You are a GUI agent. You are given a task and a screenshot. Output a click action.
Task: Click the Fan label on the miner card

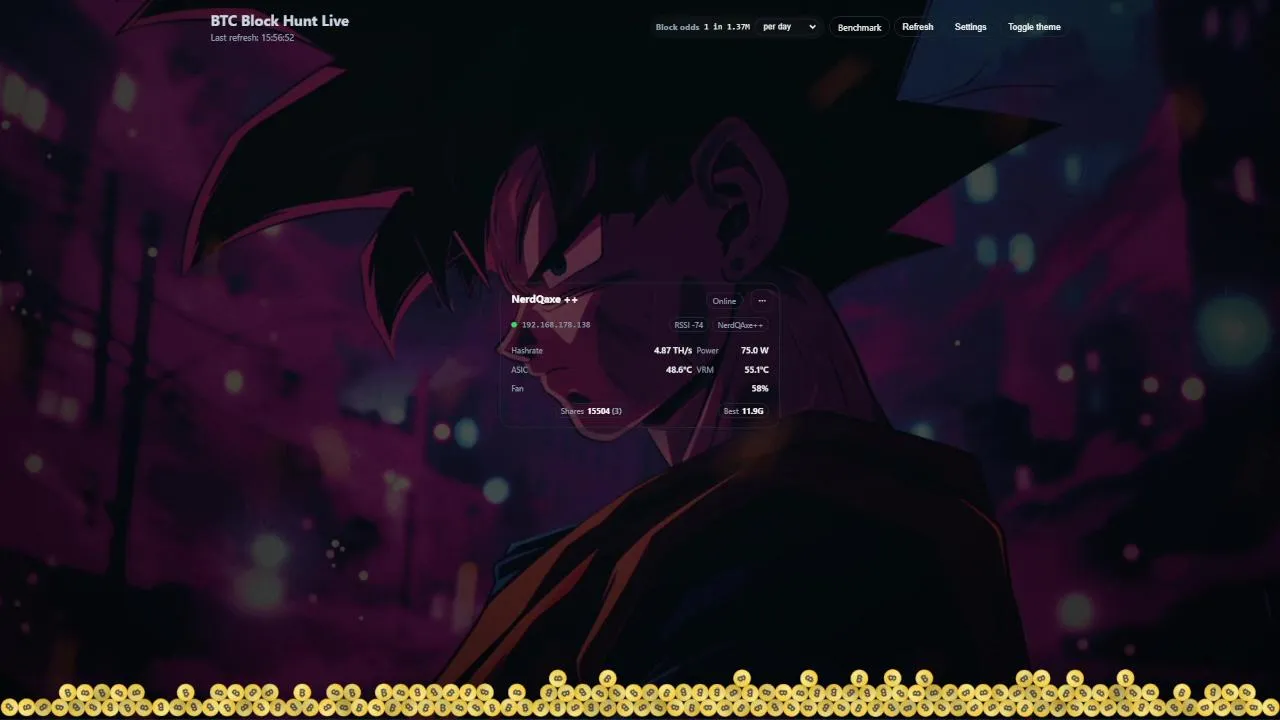[517, 388]
